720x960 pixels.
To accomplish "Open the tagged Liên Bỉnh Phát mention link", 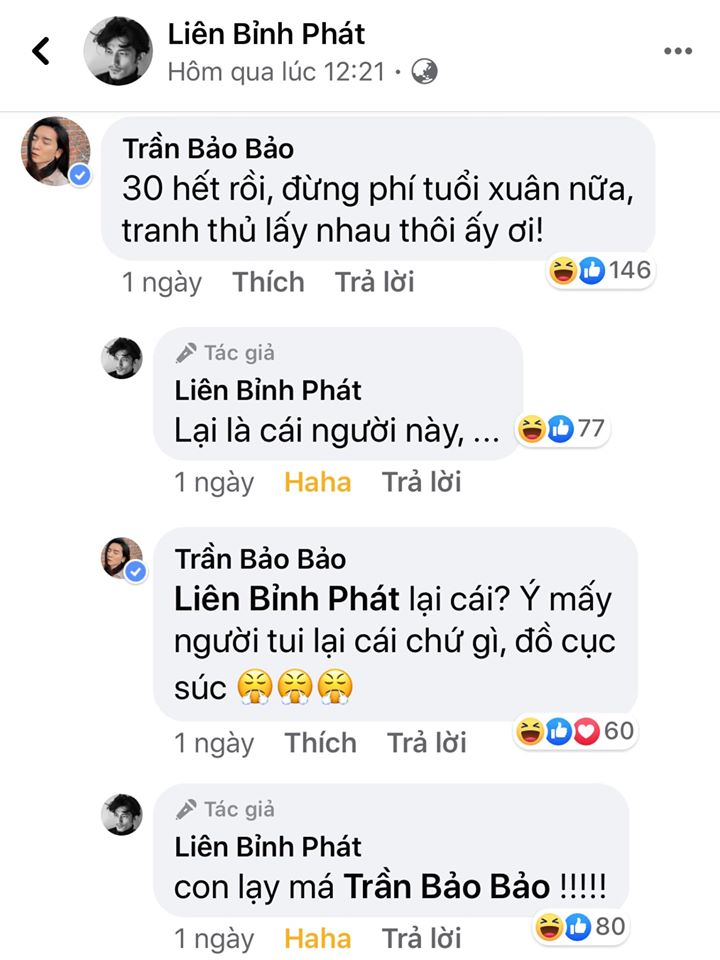I will (x=287, y=599).
